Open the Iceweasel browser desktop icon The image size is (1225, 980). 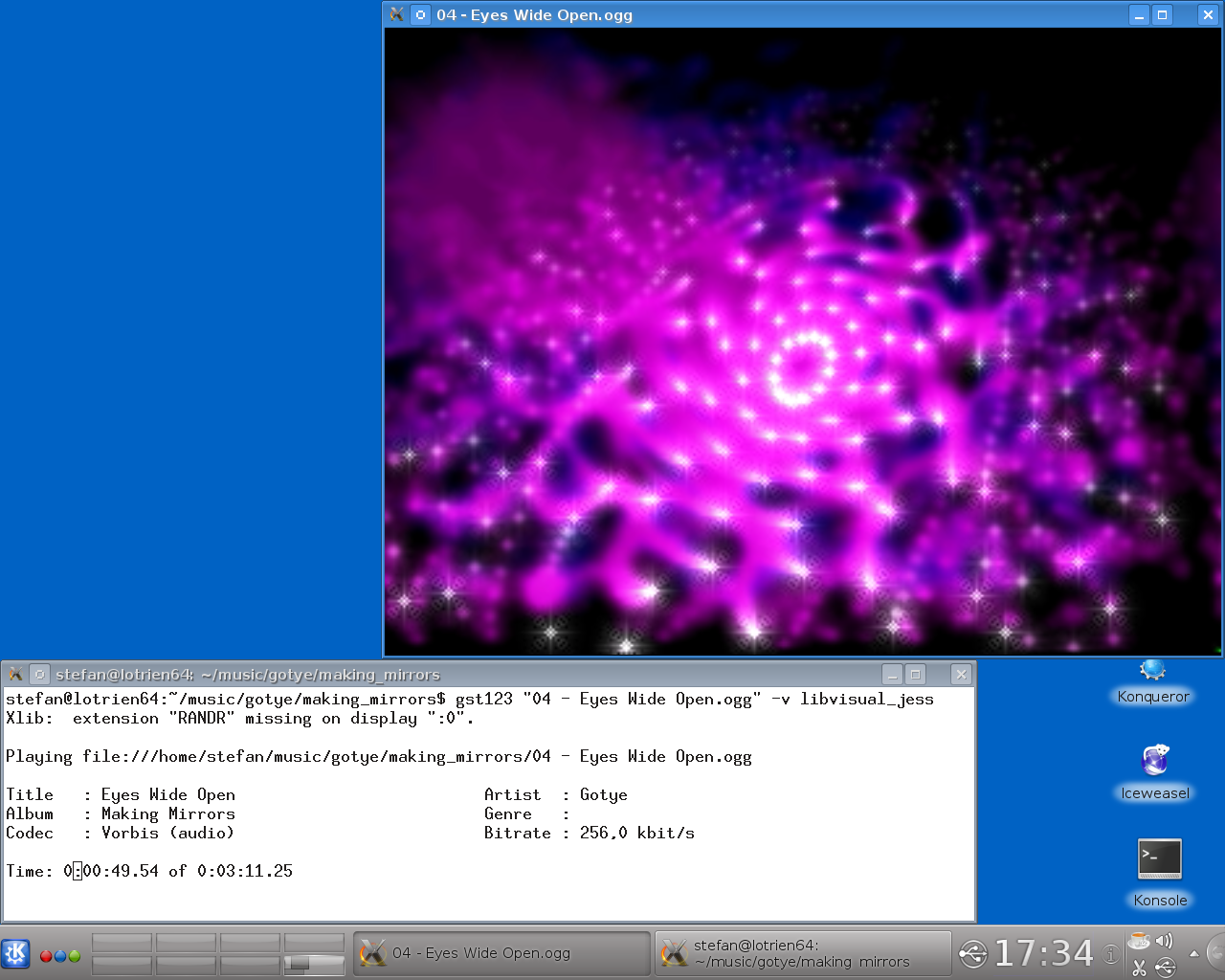1155,771
